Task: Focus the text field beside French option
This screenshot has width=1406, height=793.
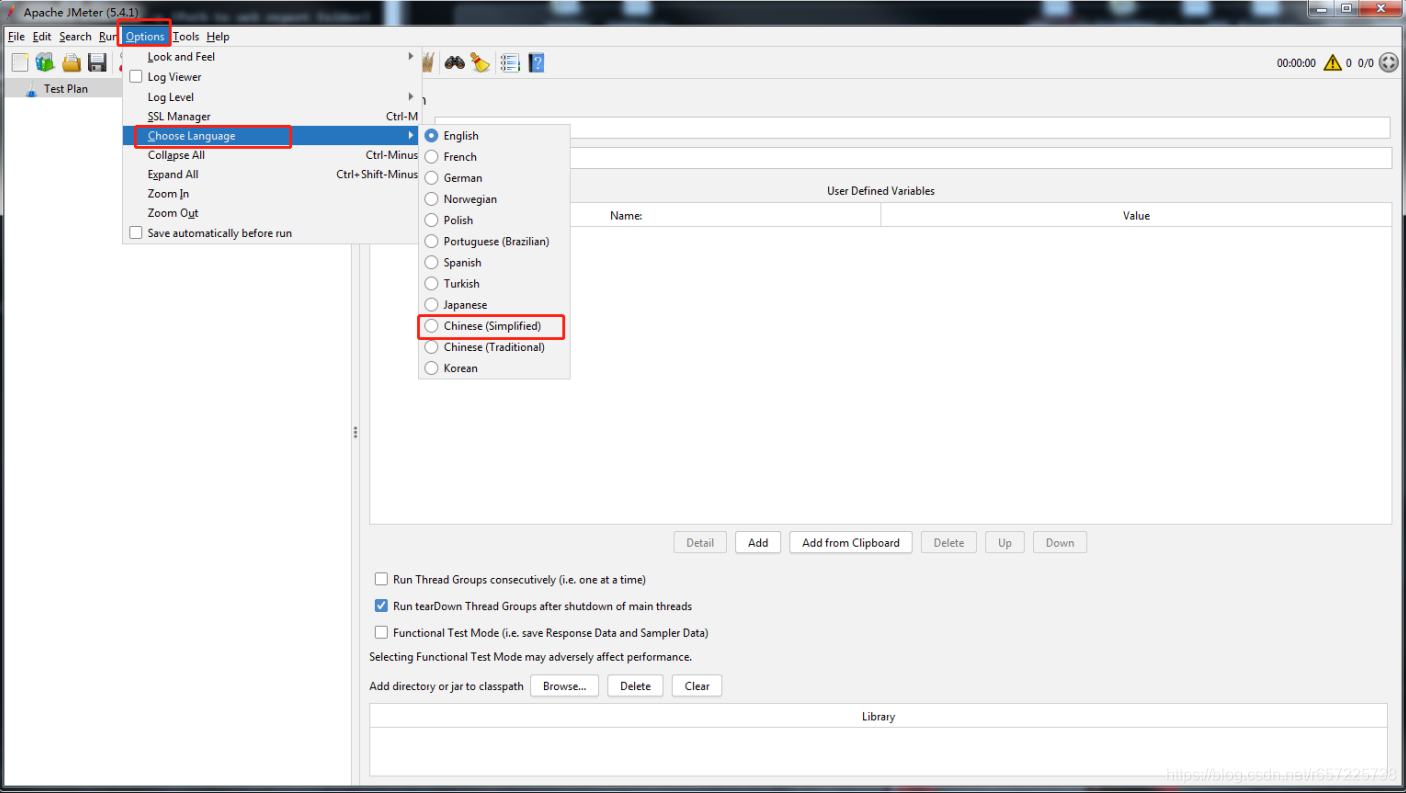Action: [x=980, y=158]
